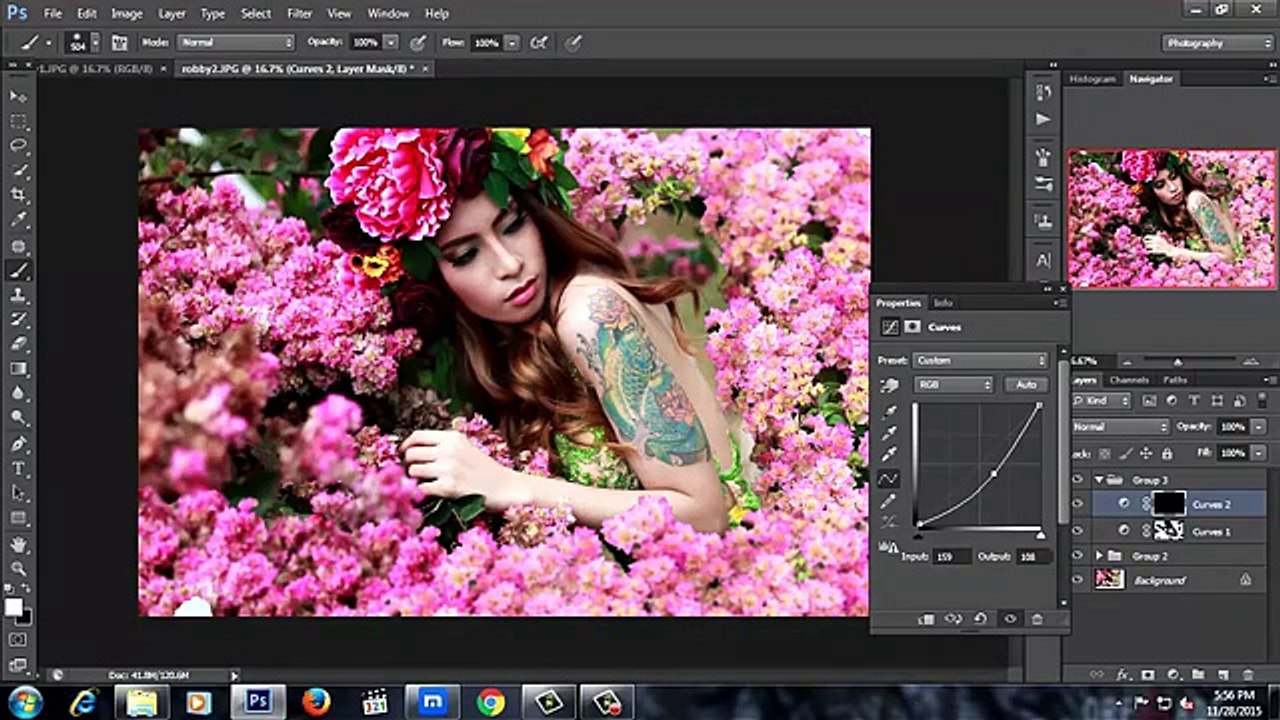Open the brush Mode dropdown
The height and width of the screenshot is (720, 1280).
236,43
